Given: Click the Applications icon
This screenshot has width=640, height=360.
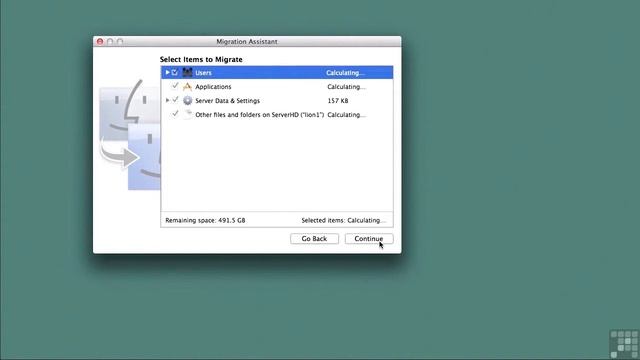Looking at the screenshot, I should pyautogui.click(x=187, y=87).
